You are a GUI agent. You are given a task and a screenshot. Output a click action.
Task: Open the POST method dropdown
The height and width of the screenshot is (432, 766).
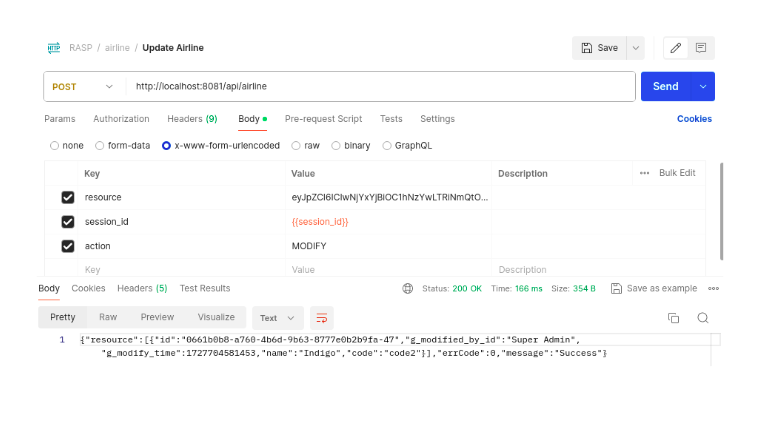coord(83,86)
